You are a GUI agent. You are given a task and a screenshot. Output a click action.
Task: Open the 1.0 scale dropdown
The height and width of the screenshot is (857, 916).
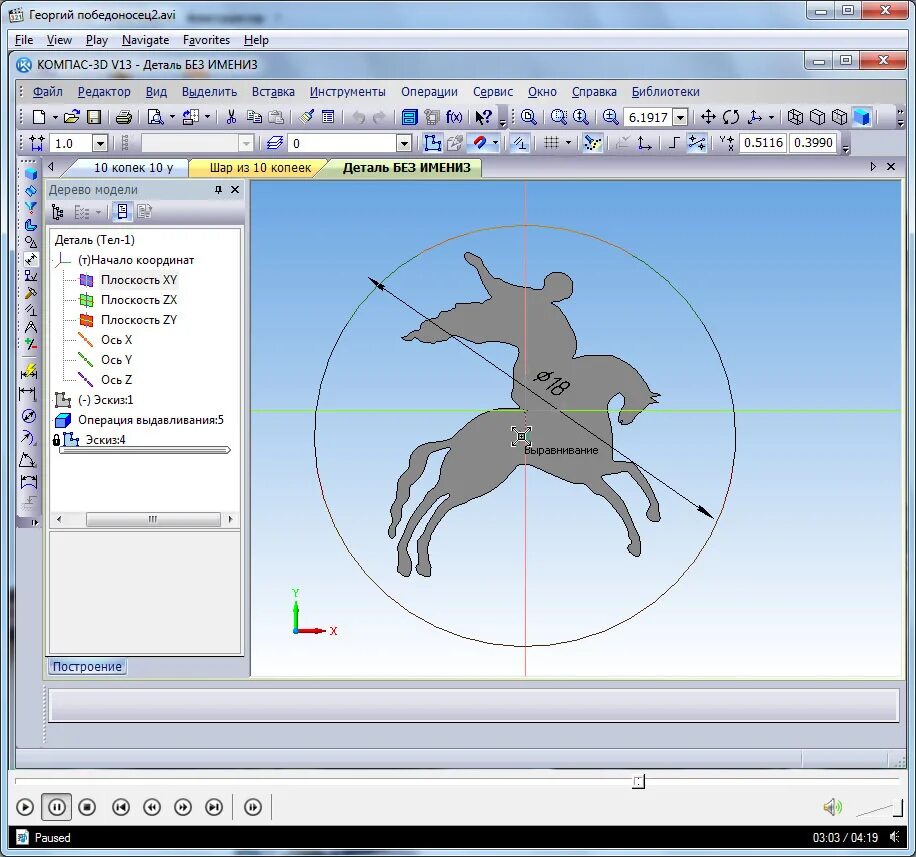[100, 143]
